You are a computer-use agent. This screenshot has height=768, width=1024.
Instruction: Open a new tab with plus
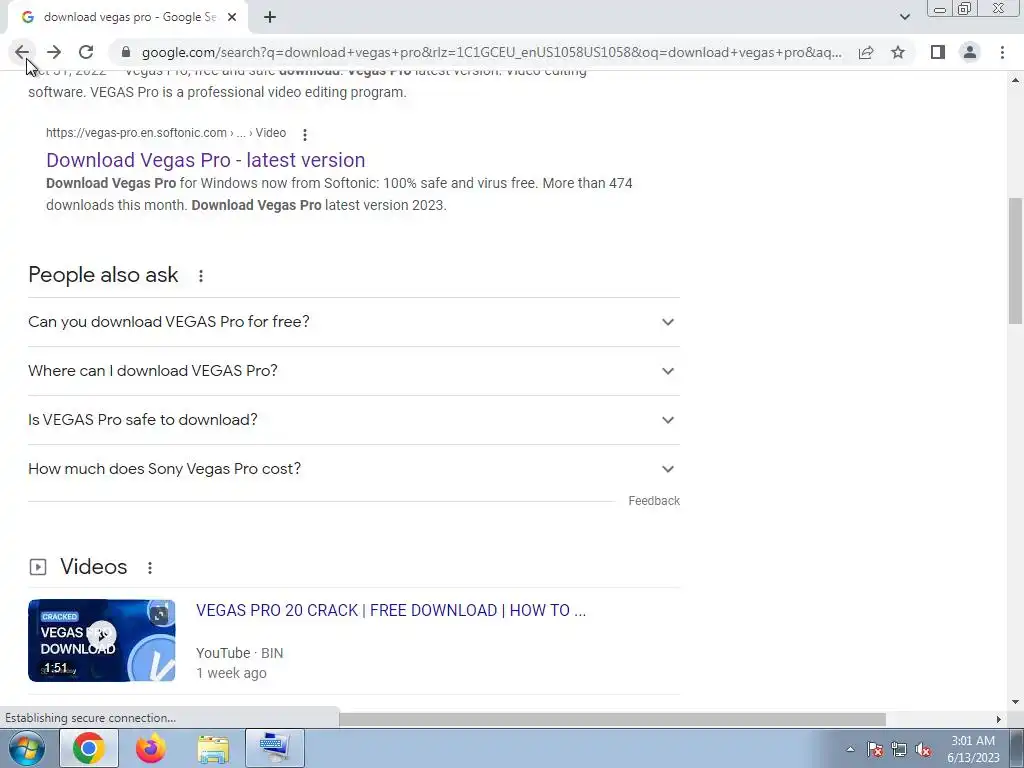(x=270, y=18)
